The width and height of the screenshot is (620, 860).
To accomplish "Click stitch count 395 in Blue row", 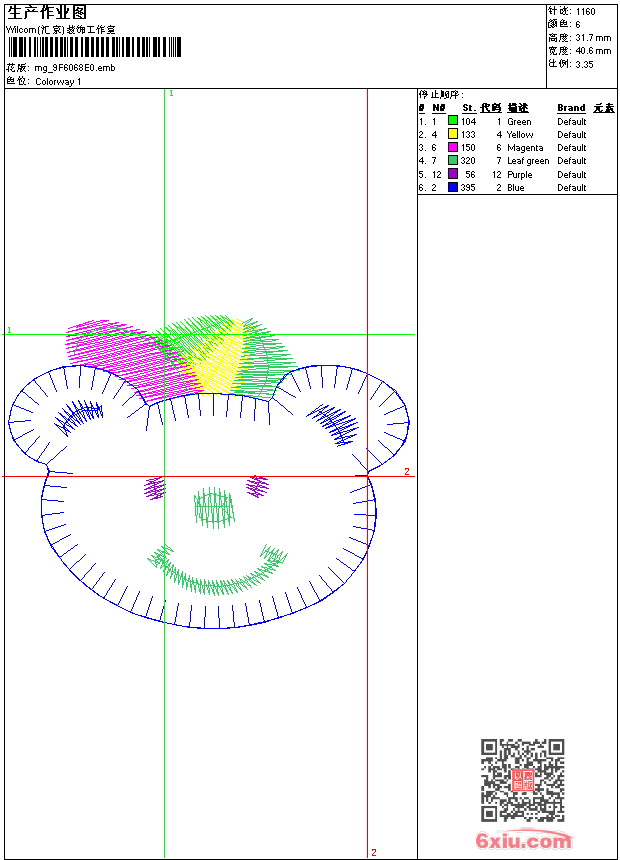I will [468, 188].
